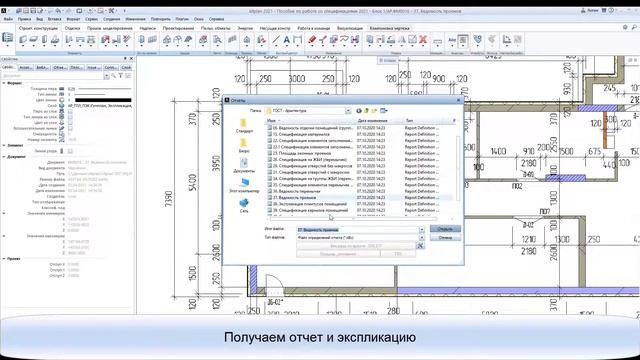
Task: Go back in the Отчеты dialog
Action: (x=359, y=111)
